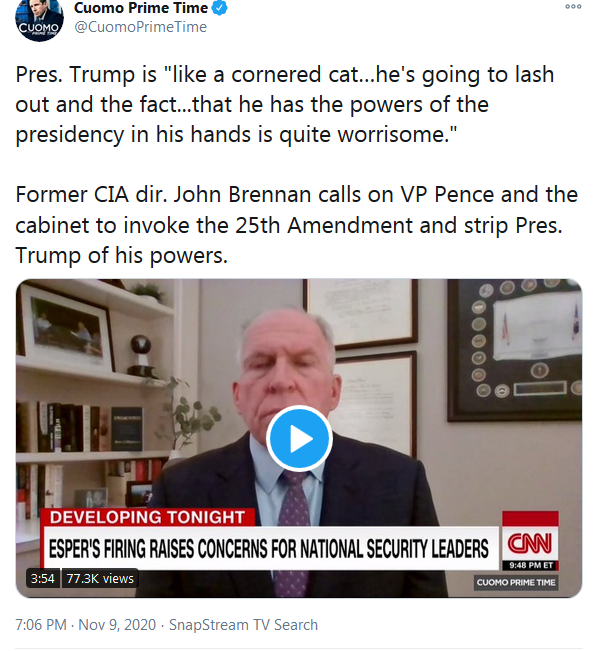Click the Cuomo Prime Time show bug
Screen dimensions: 595x651
pyautogui.click(x=516, y=582)
